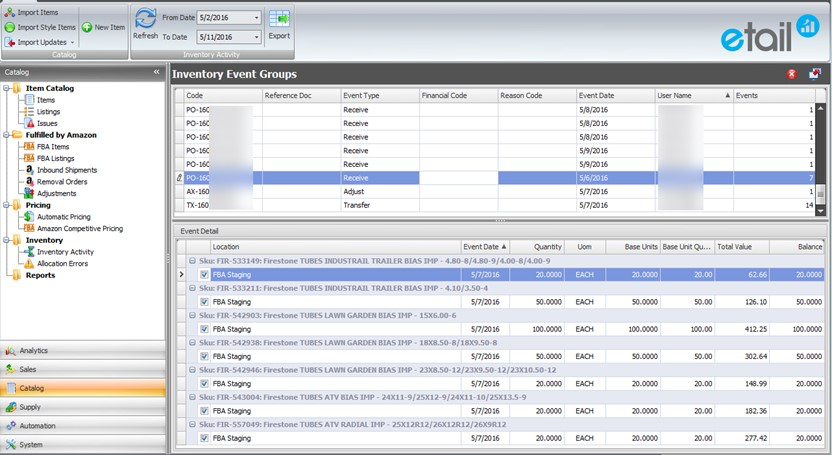Image resolution: width=832 pixels, height=455 pixels.
Task: Click the Import Style Items icon
Action: 10,27
